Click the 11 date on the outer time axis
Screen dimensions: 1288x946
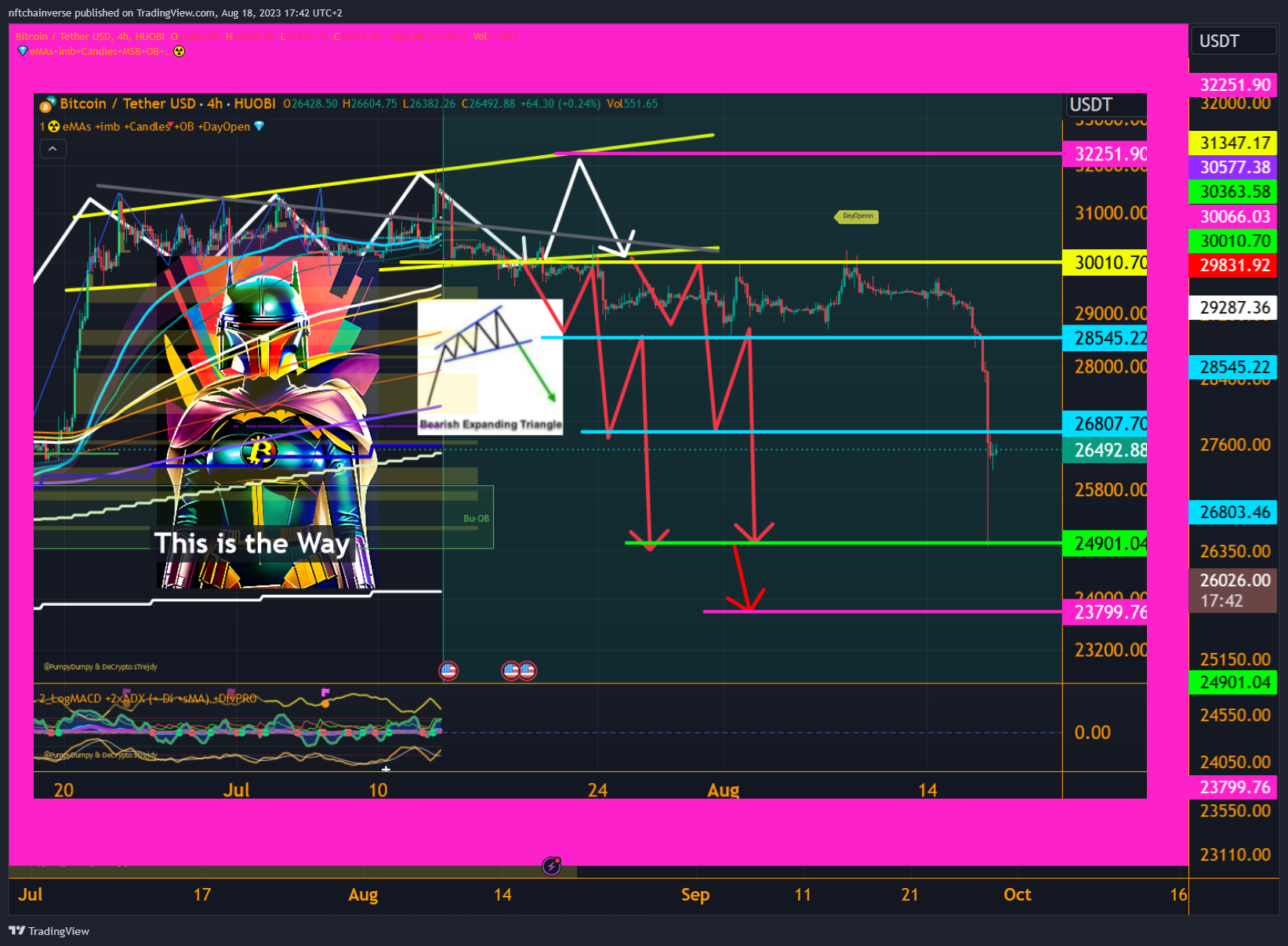803,894
